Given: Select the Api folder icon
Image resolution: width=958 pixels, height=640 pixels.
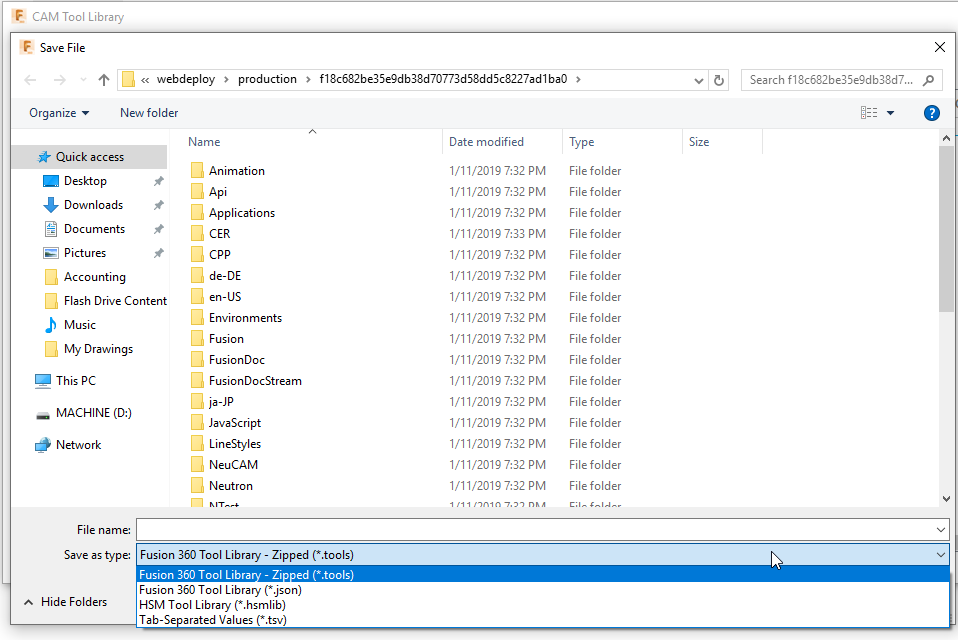Looking at the screenshot, I should click(x=197, y=192).
